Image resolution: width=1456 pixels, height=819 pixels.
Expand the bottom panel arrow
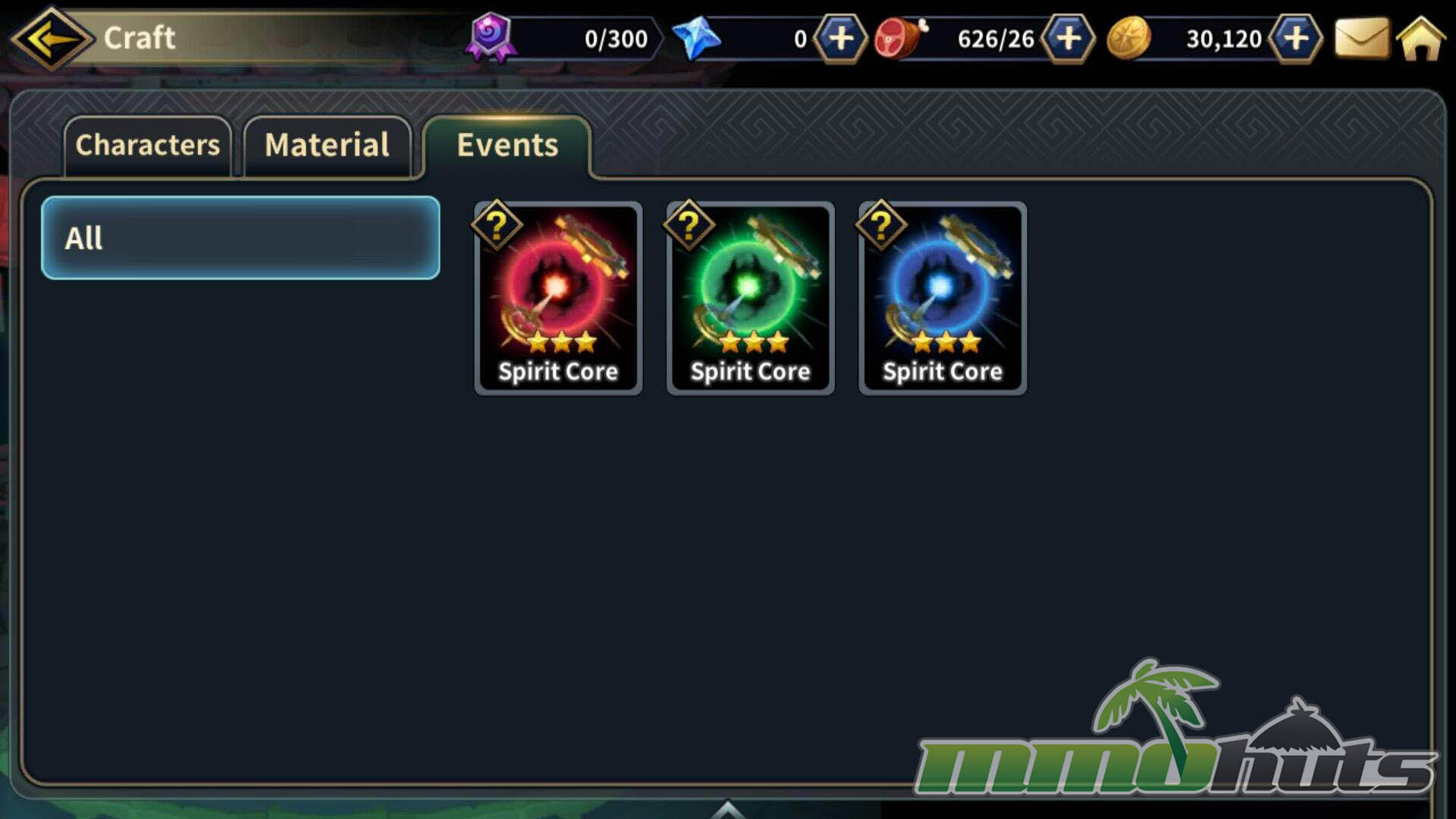click(x=727, y=809)
